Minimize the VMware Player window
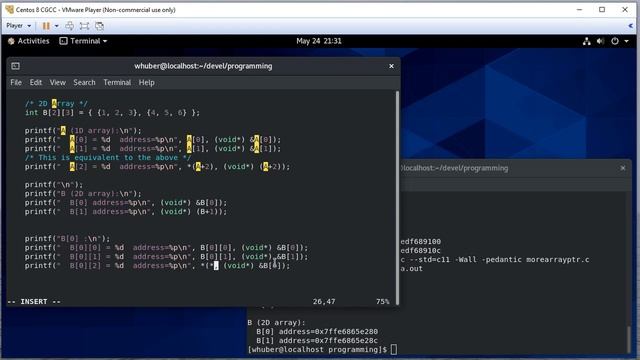The width and height of the screenshot is (640, 360). (x=579, y=9)
